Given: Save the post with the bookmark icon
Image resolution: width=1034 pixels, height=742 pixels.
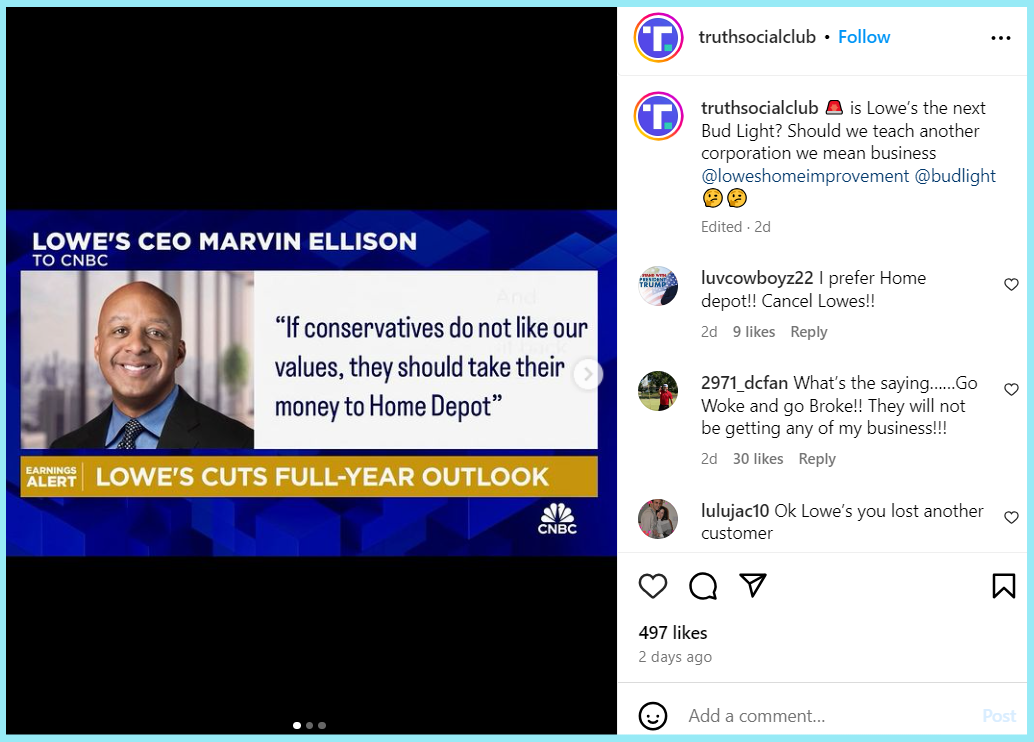Looking at the screenshot, I should point(1004,586).
